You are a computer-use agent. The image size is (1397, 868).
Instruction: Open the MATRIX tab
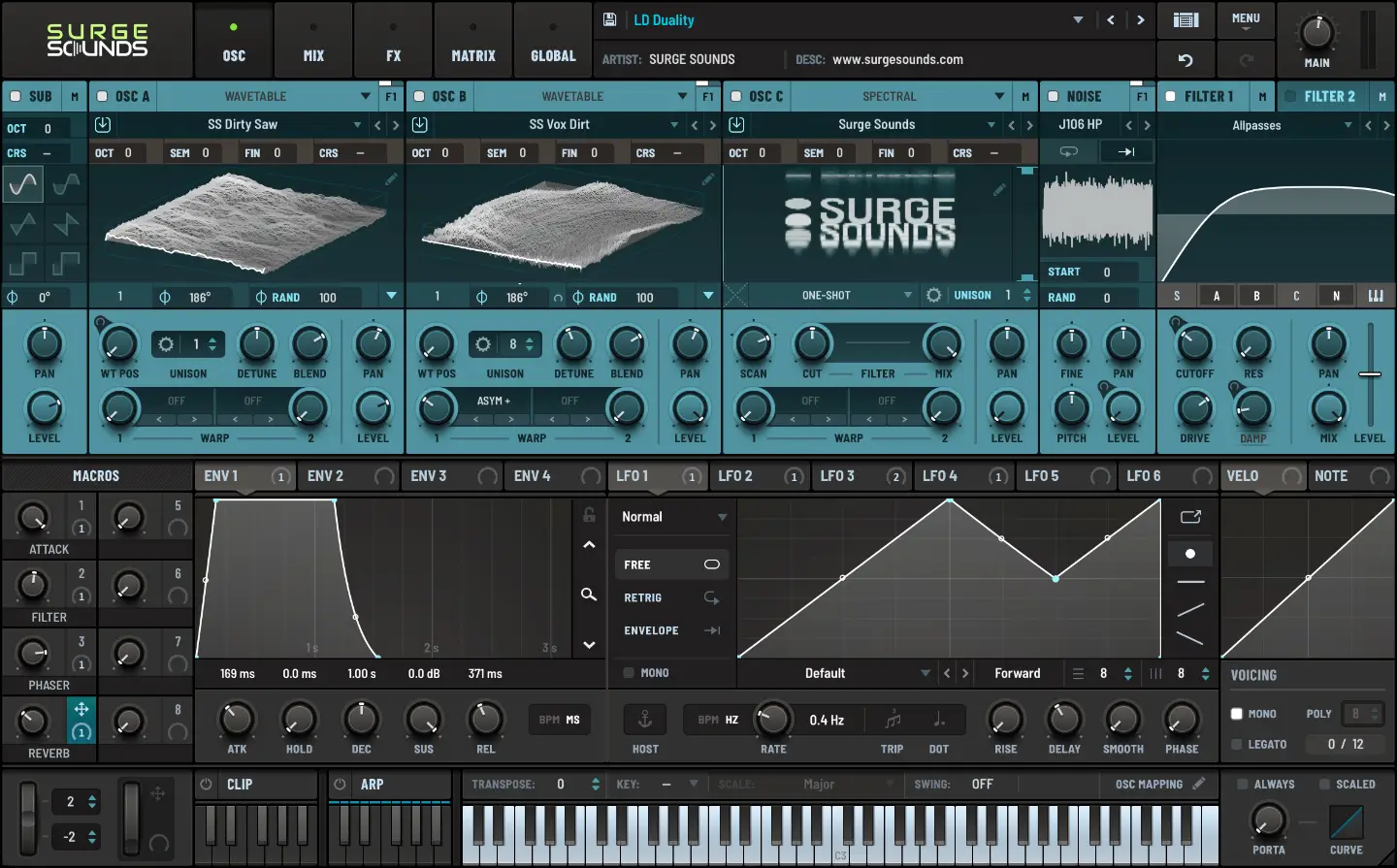(473, 41)
